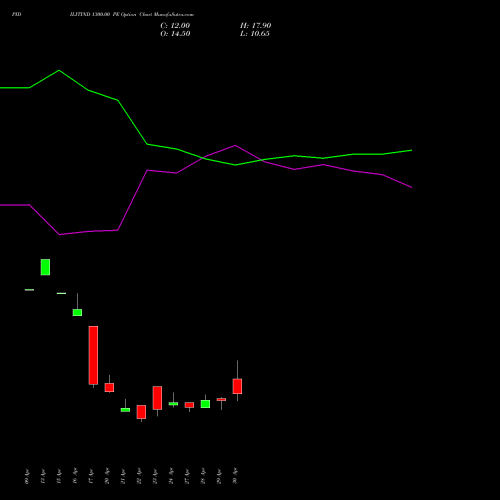Select the last red candle above 30 Apr

pyautogui.click(x=237, y=386)
